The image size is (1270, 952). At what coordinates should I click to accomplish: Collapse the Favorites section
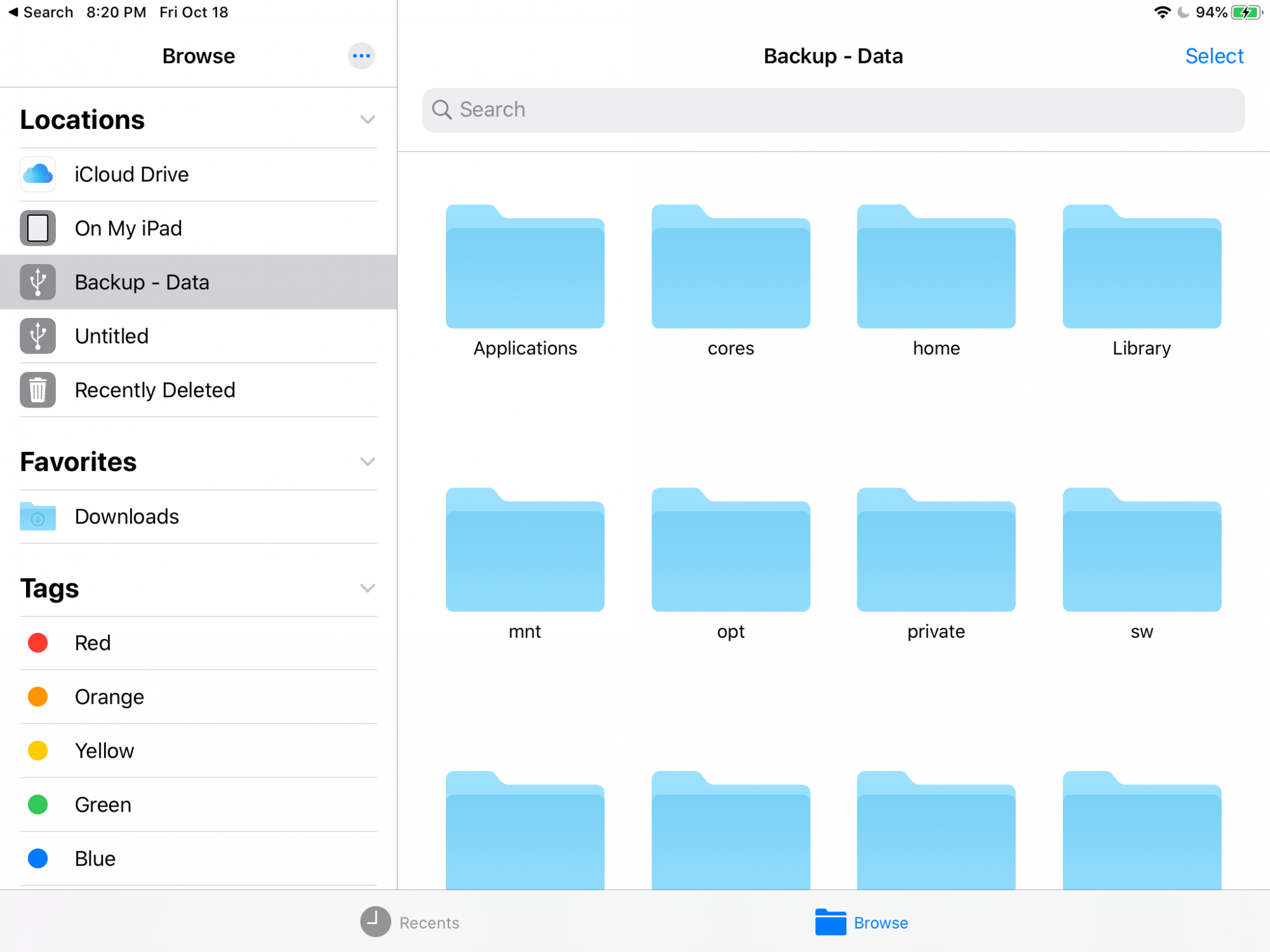(x=367, y=462)
